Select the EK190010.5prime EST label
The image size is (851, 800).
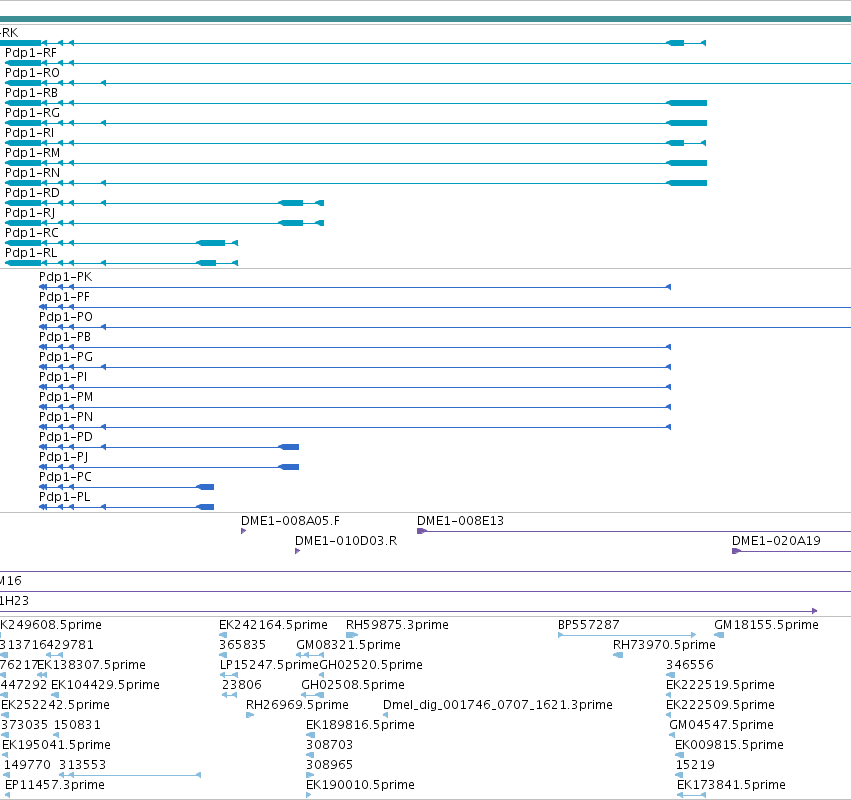(360, 785)
